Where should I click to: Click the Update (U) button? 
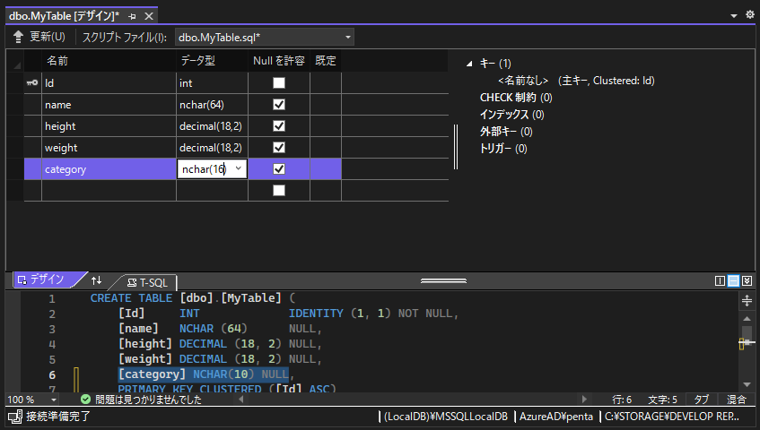point(41,37)
